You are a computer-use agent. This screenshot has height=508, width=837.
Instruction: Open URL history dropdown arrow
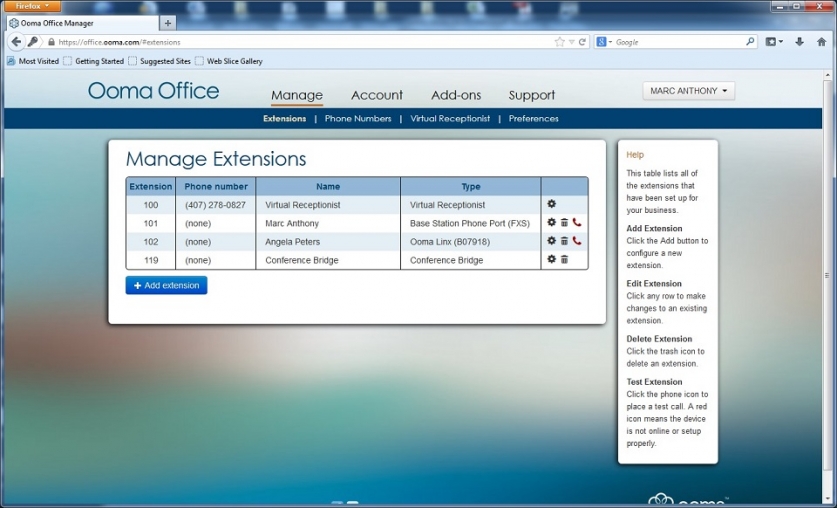pos(571,42)
